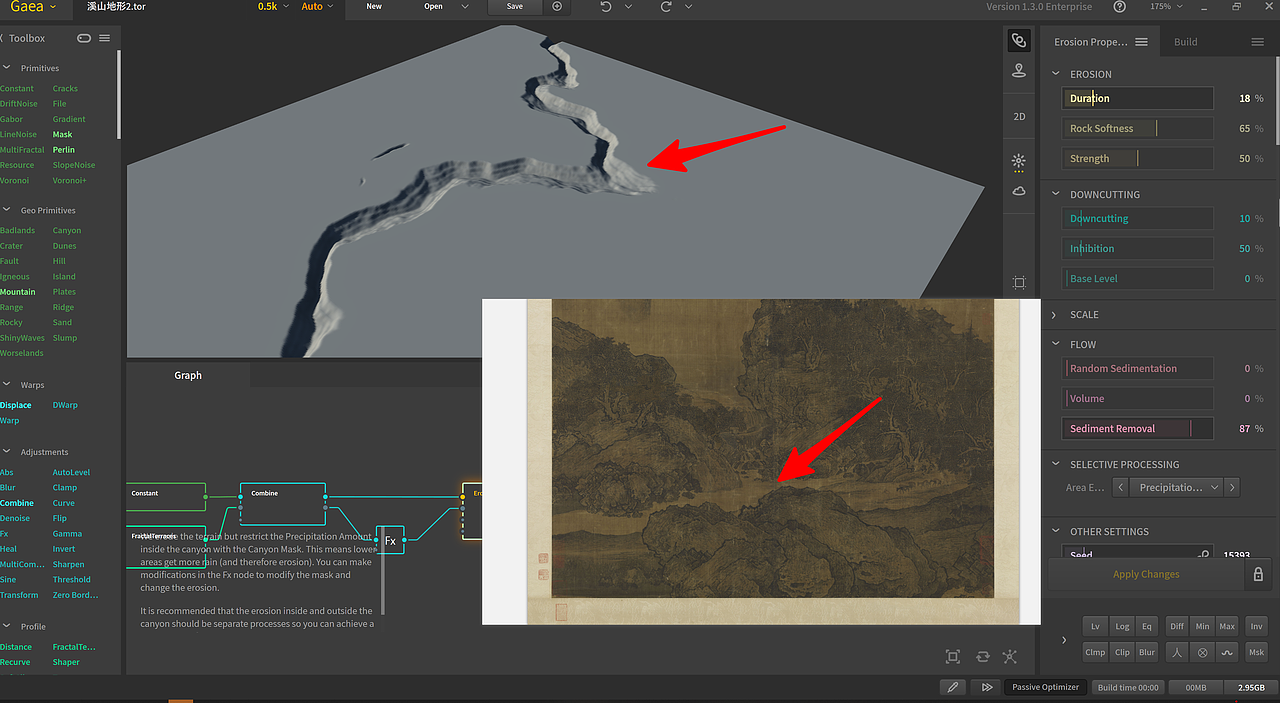
Task: Toggle the Inv post-process button
Action: tap(1257, 626)
